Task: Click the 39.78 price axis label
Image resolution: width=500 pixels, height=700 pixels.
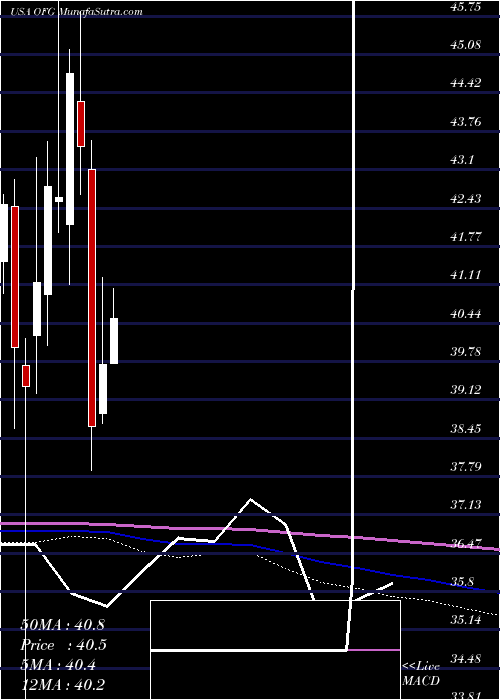Action: click(x=466, y=352)
